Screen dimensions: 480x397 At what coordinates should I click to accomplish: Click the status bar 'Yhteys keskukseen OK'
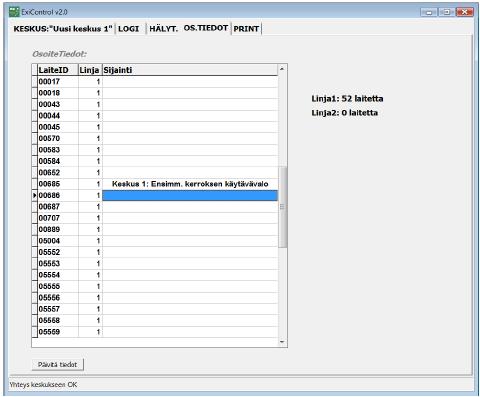pos(43,385)
